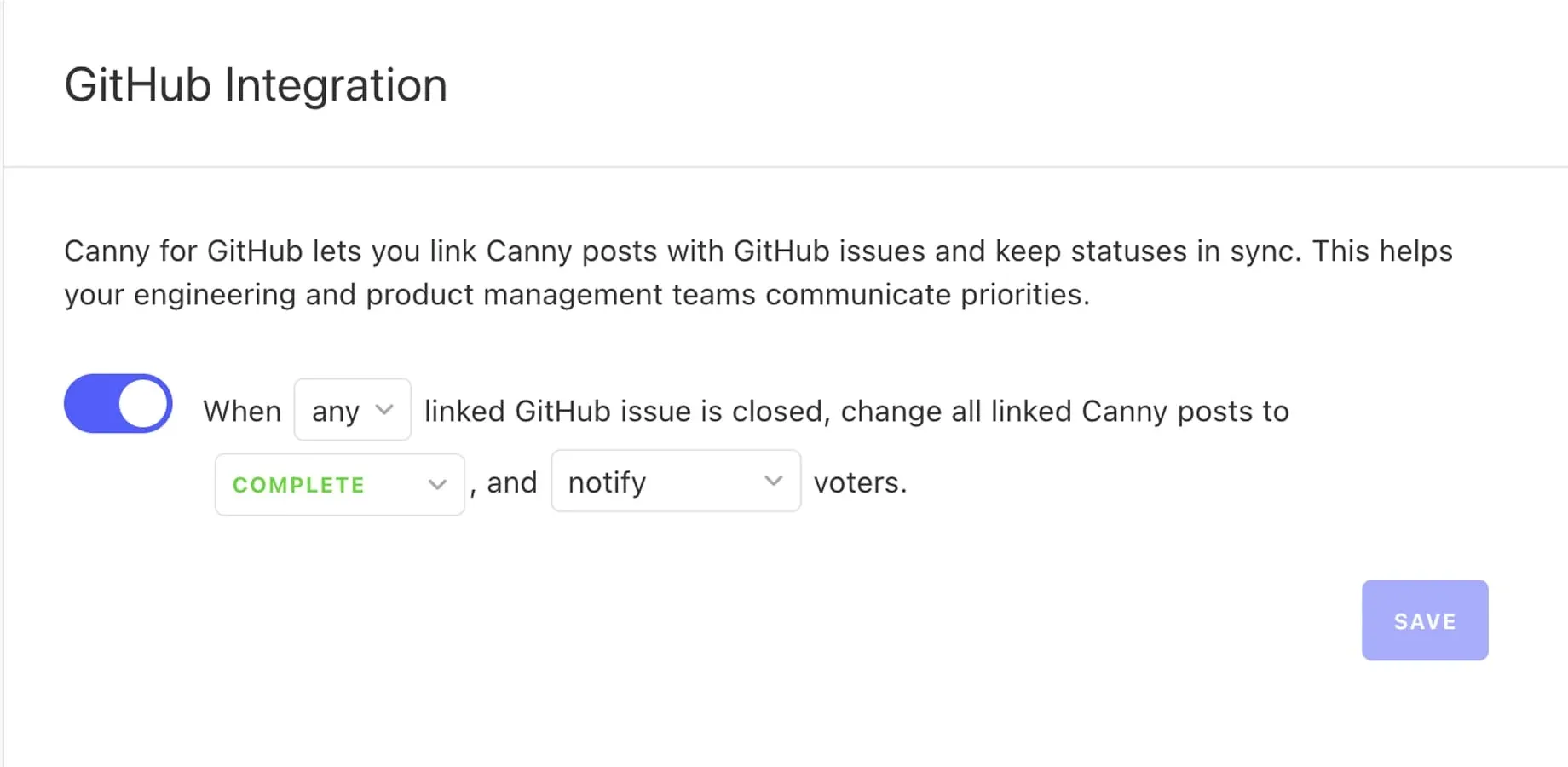This screenshot has width=1568, height=767.
Task: Click the chevron on the COMPLETE selector
Action: click(x=438, y=484)
